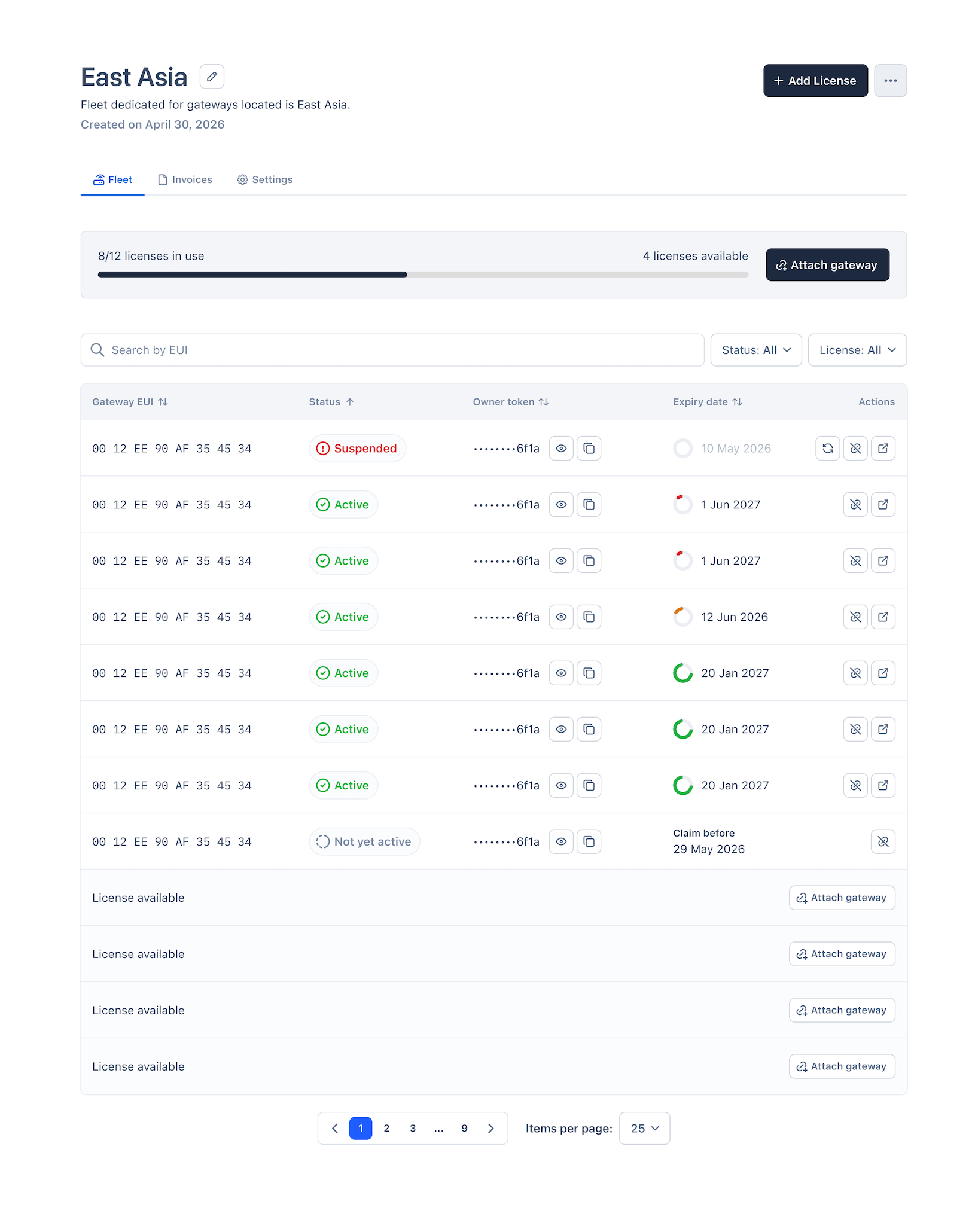Copy owner token in the 12 Jun 2026 row
The height and width of the screenshot is (1232, 975).
point(589,617)
